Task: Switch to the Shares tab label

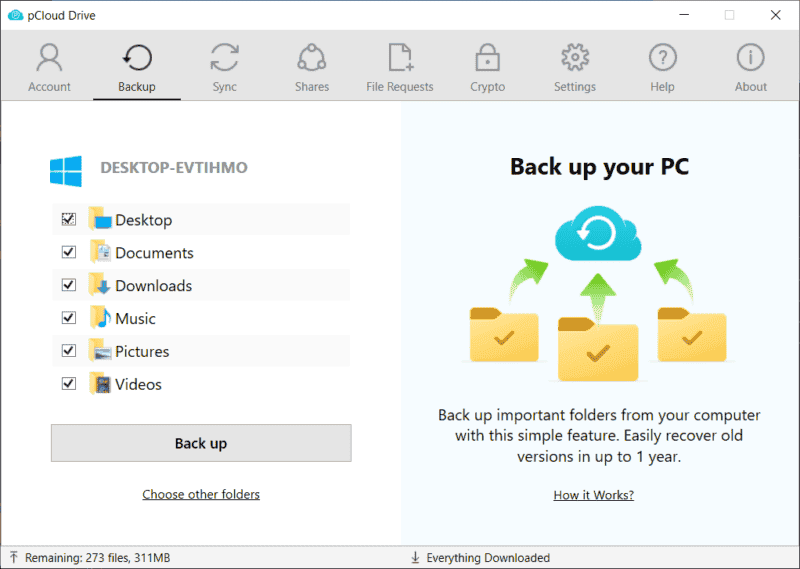Action: pyautogui.click(x=312, y=87)
